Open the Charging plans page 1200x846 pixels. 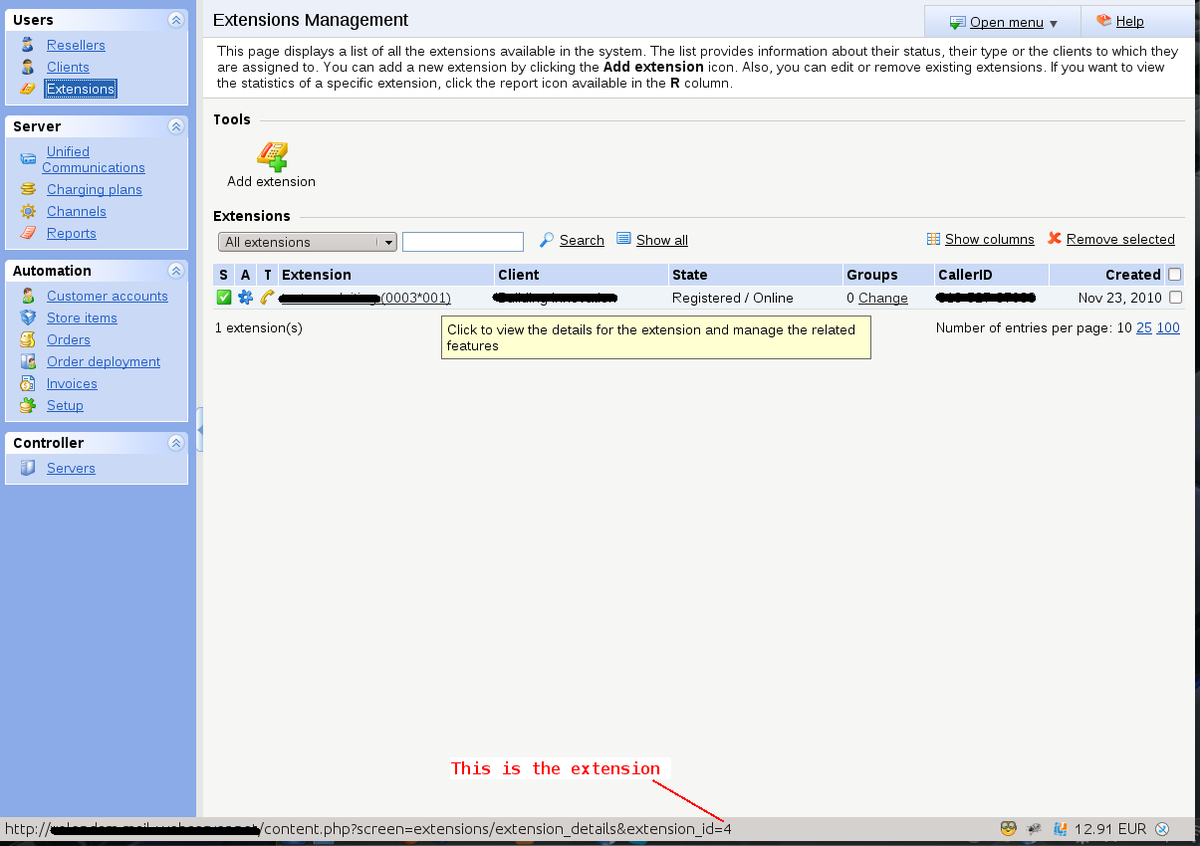[94, 189]
